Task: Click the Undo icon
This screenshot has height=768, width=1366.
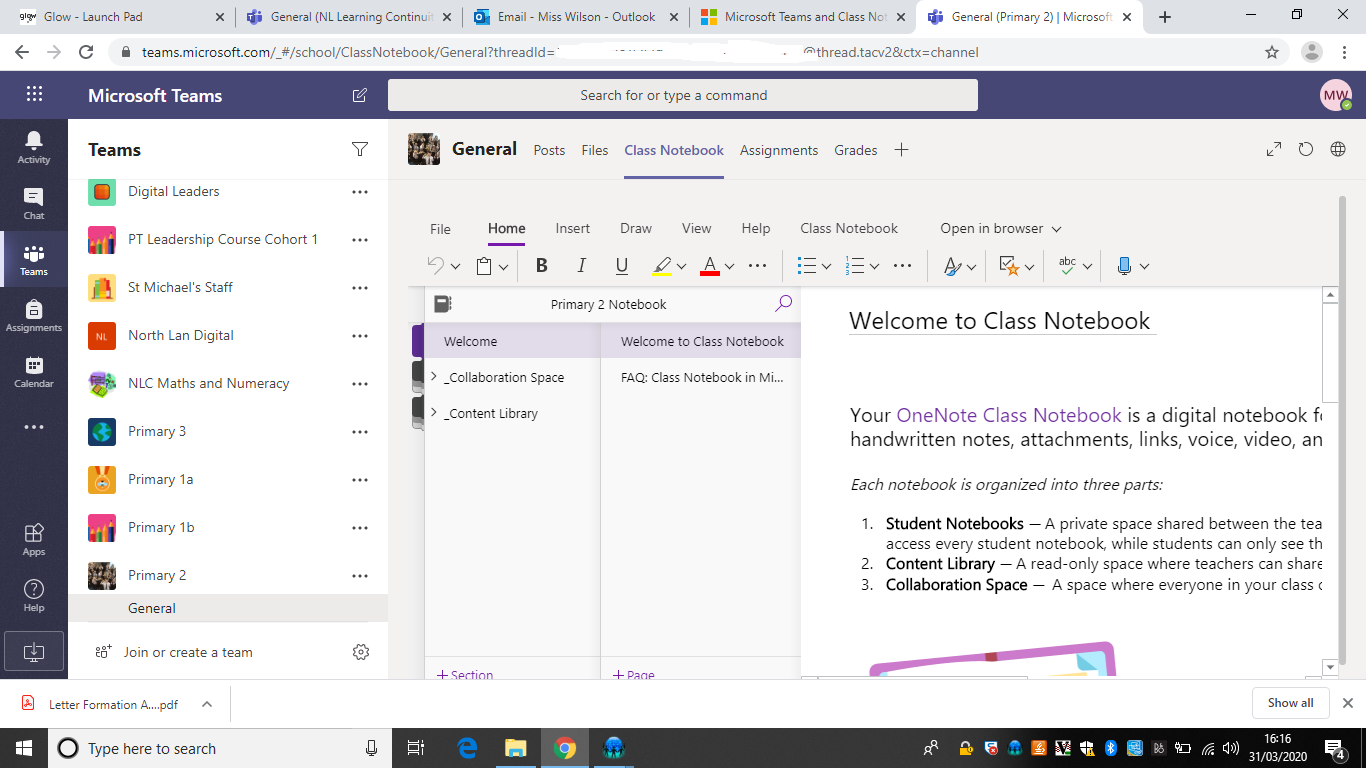Action: point(438,265)
